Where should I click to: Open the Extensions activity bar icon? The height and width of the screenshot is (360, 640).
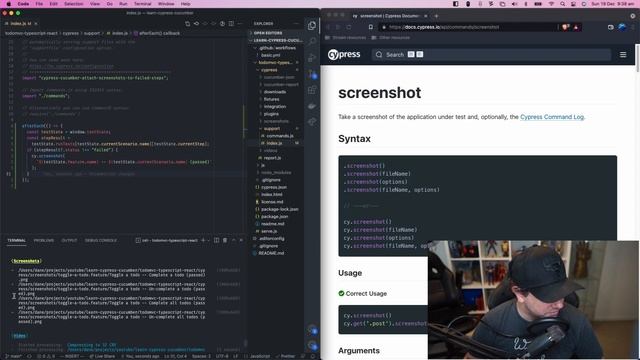pos(312,90)
